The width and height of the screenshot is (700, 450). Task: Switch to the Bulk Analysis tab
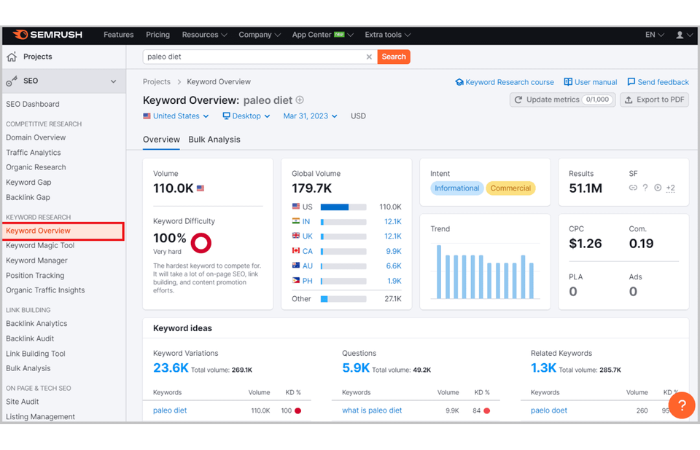214,140
